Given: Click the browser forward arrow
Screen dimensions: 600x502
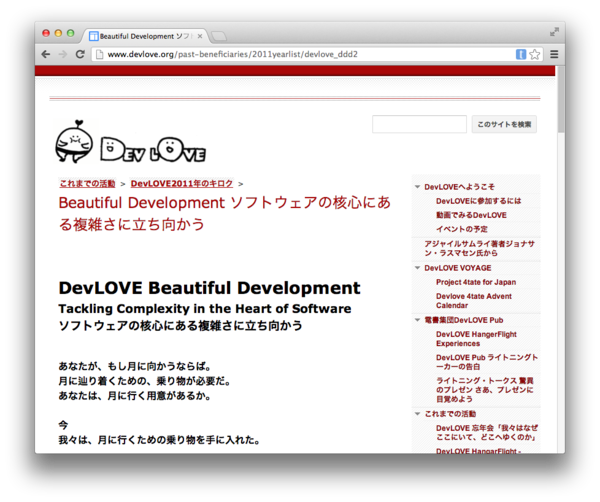Looking at the screenshot, I should [x=63, y=54].
